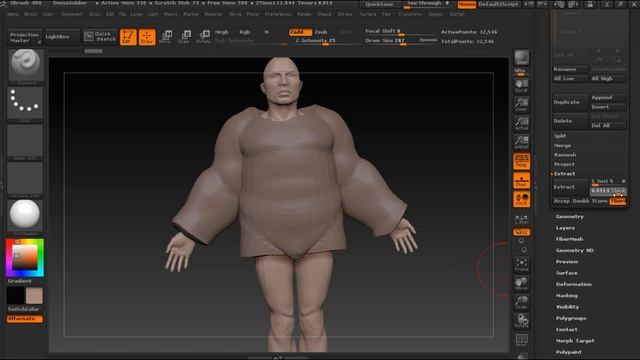Click the right shelf Scale view icon
This screenshot has width=640, height=360.
521,302
